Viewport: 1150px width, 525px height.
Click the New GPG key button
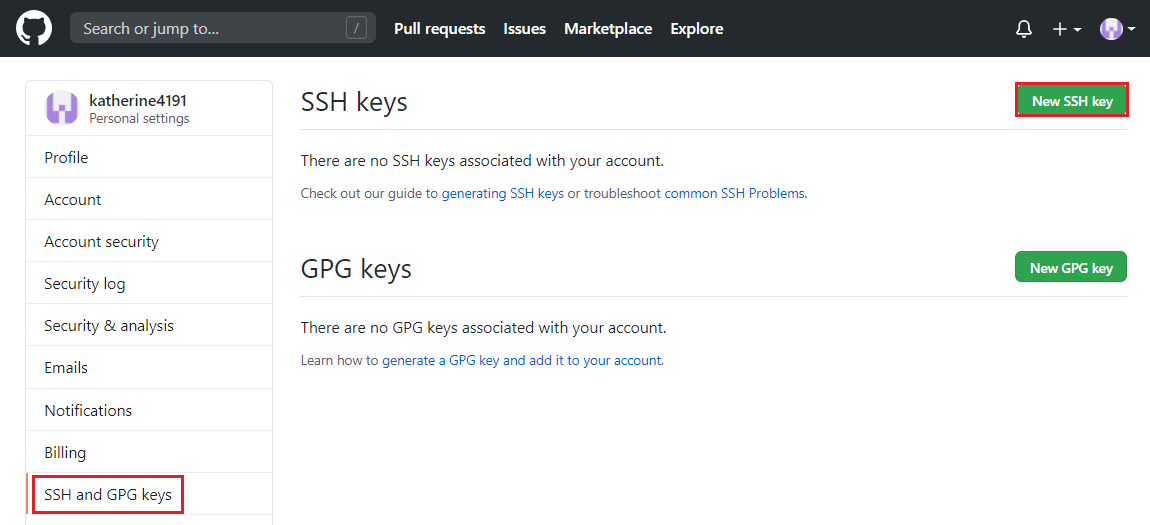pos(1071,268)
